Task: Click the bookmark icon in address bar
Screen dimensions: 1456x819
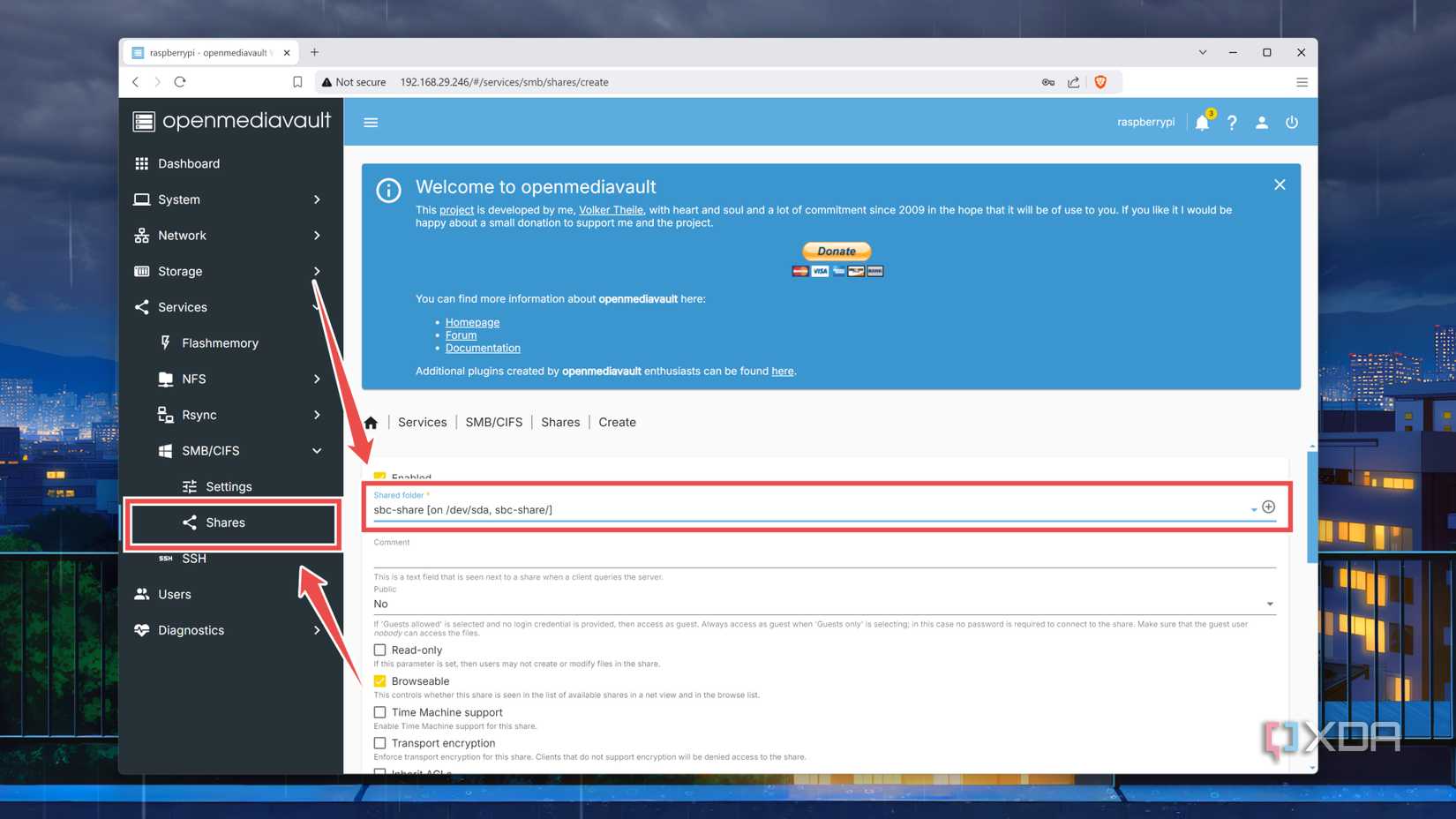Action: point(297,82)
